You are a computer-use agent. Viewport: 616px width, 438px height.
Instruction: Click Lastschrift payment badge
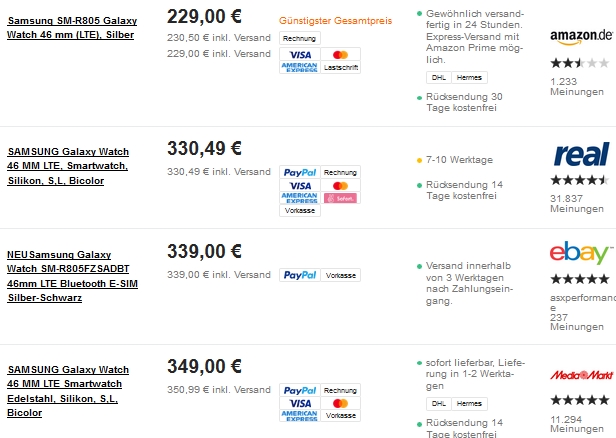point(341,67)
